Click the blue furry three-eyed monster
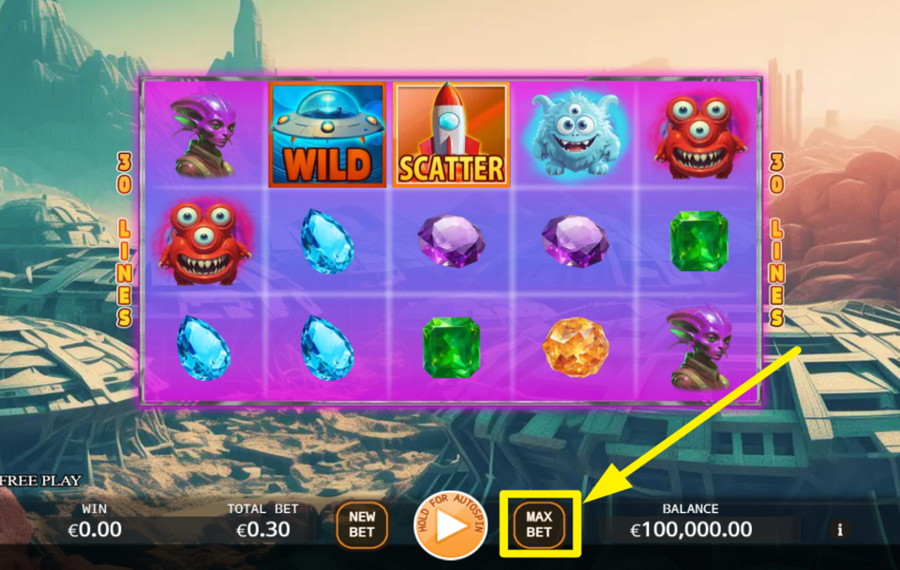The width and height of the screenshot is (900, 570). [575, 133]
